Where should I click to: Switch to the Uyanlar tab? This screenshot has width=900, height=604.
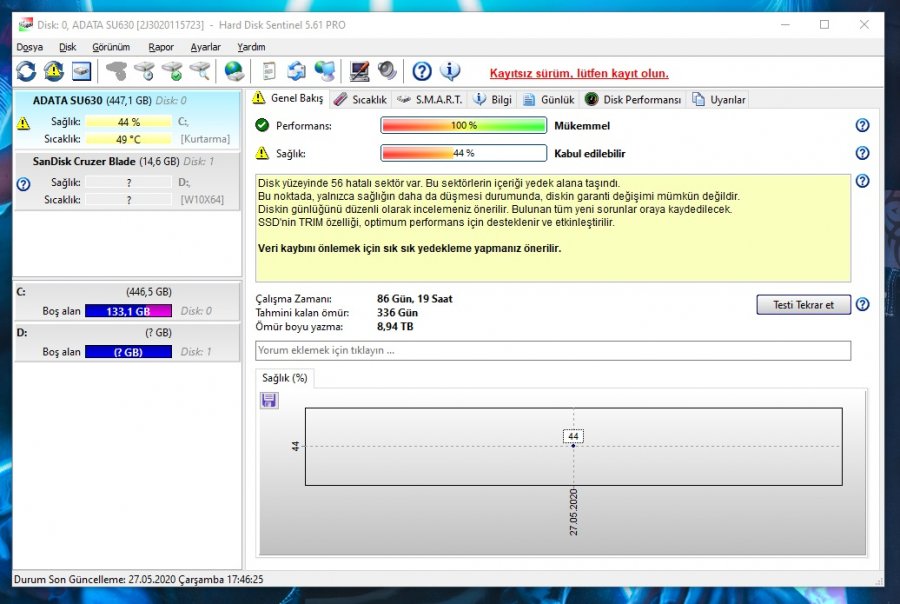pyautogui.click(x=718, y=99)
